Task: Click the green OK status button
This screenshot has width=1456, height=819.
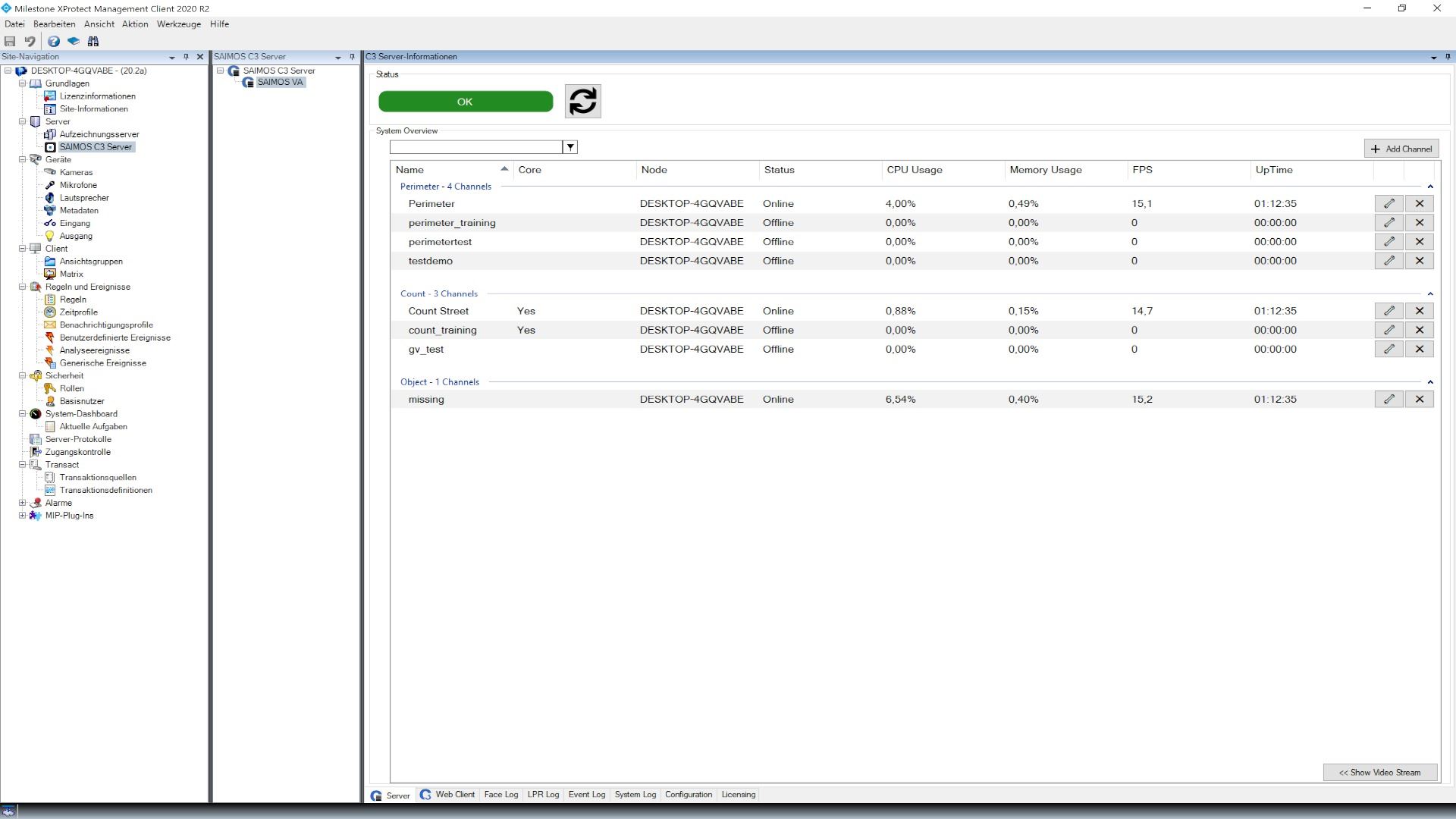Action: coord(466,102)
